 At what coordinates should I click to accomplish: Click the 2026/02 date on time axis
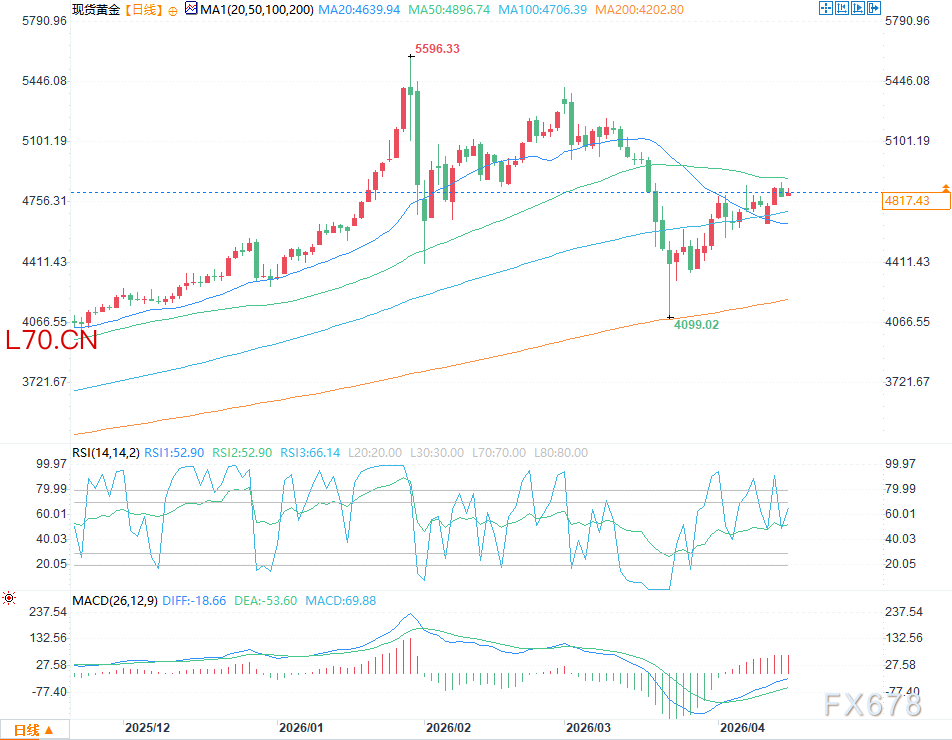[x=441, y=728]
